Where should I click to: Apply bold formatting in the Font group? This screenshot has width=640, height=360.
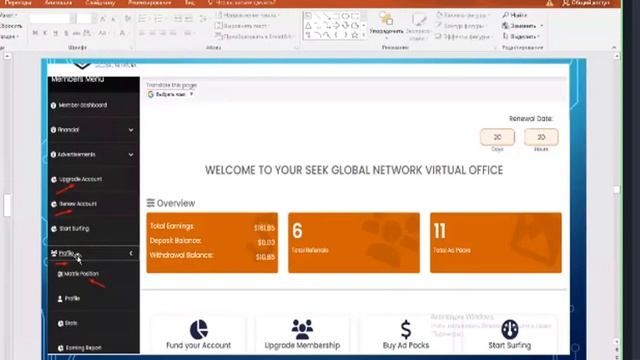pos(36,33)
